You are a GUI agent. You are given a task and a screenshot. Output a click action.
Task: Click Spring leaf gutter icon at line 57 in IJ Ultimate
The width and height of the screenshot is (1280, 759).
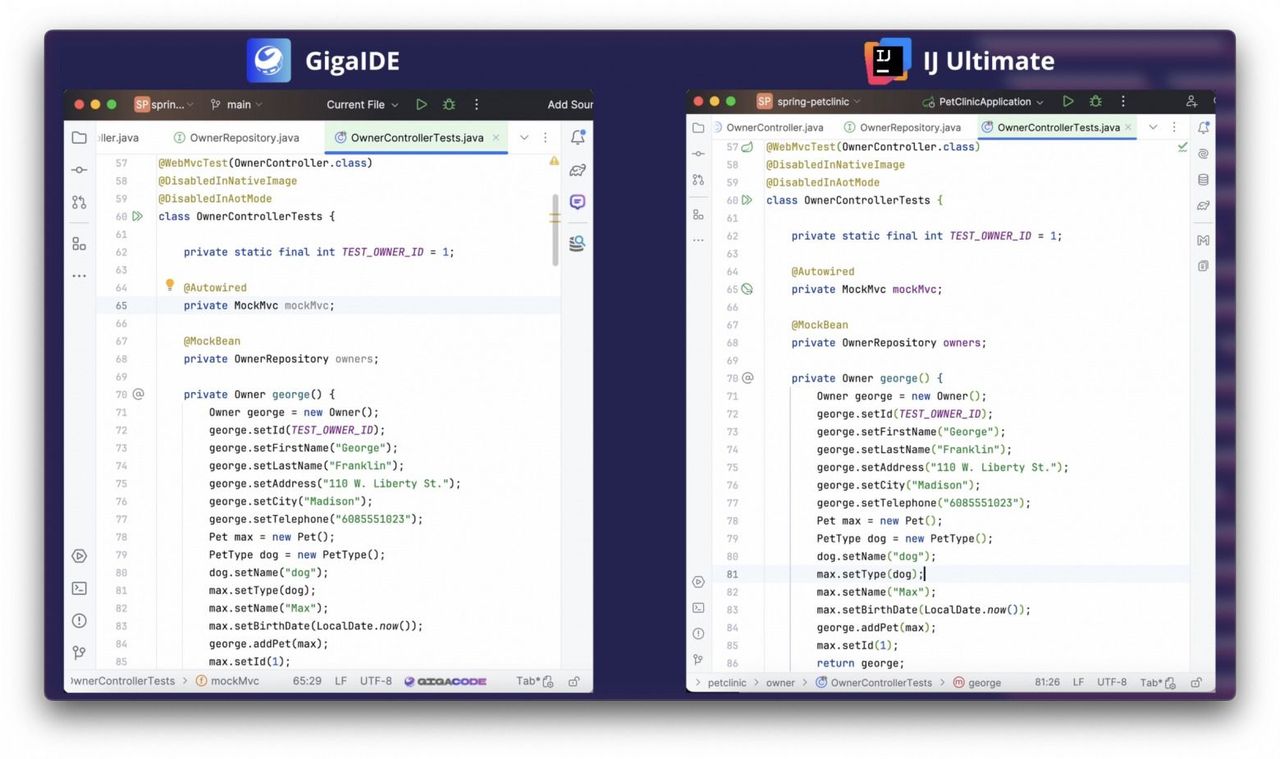coord(747,147)
